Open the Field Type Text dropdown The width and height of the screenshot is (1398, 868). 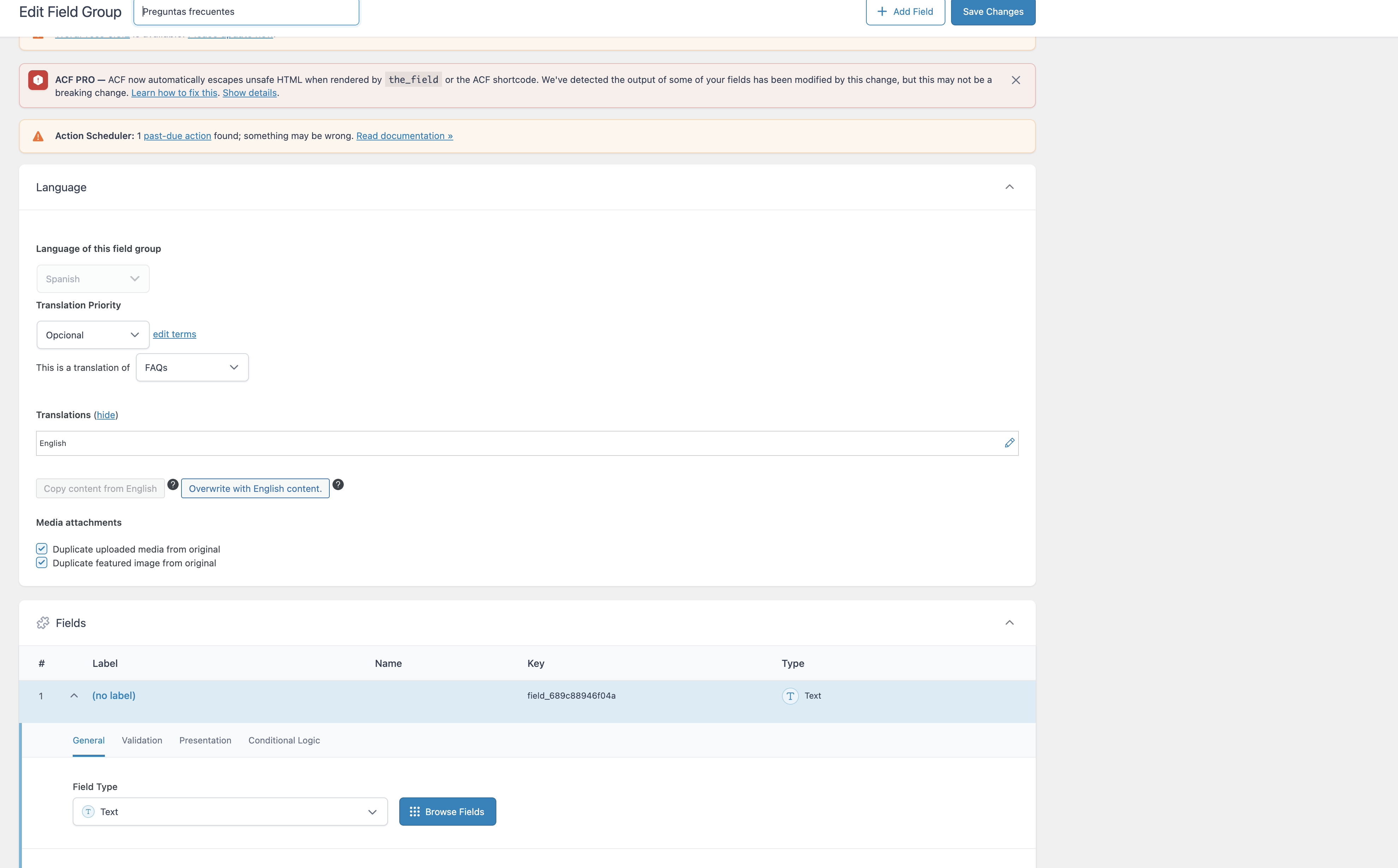pos(230,811)
